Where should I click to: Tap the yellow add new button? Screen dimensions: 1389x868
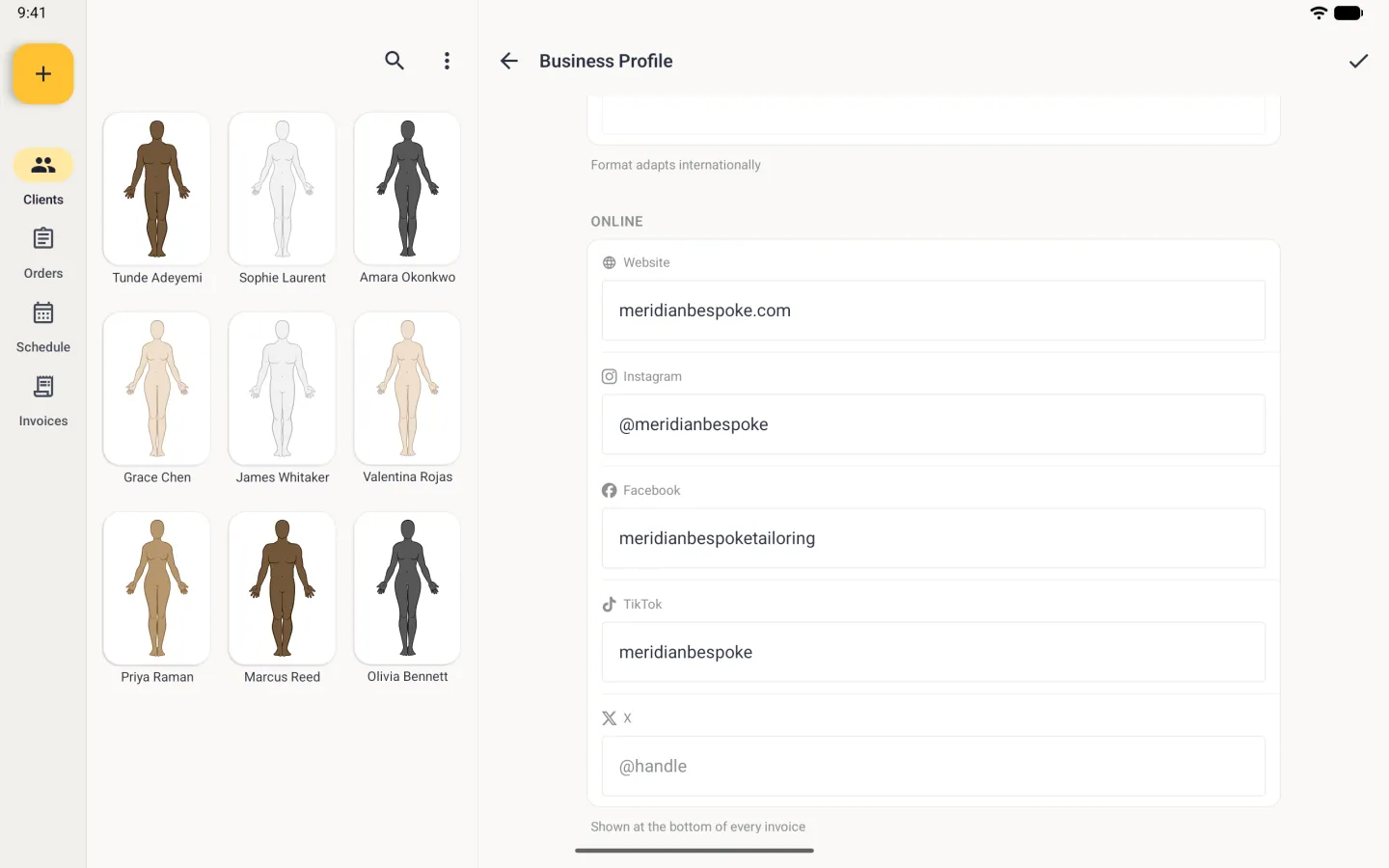[43, 74]
